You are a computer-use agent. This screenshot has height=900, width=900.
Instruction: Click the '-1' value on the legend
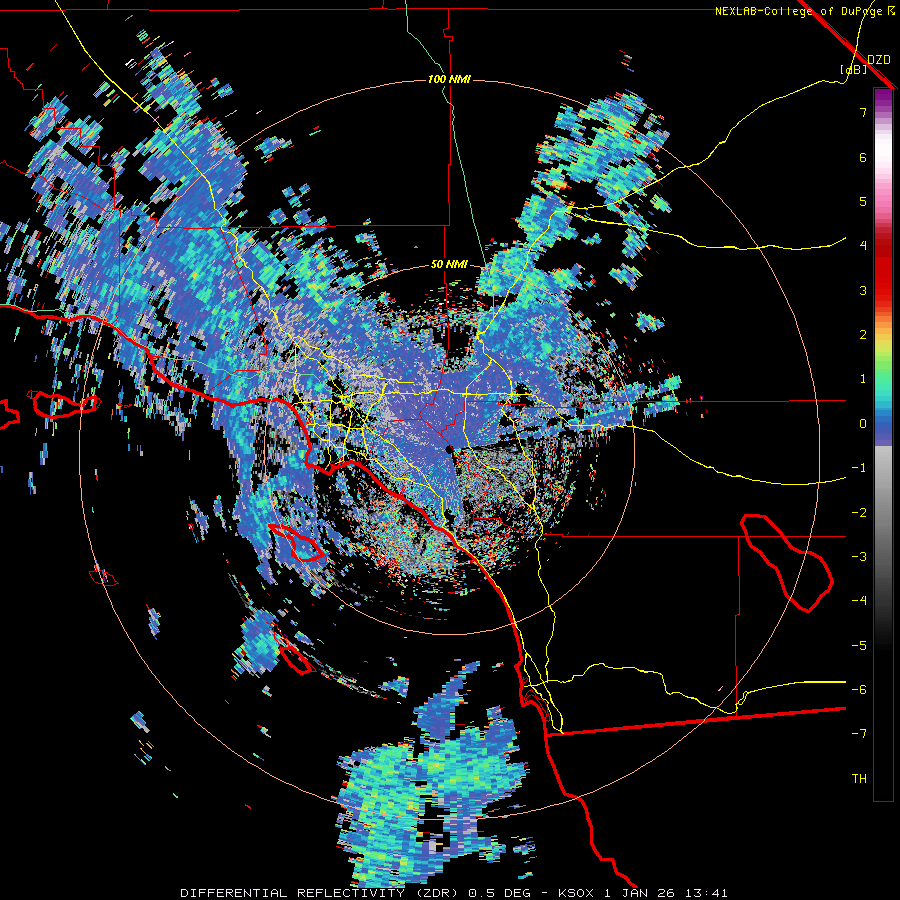pyautogui.click(x=859, y=468)
